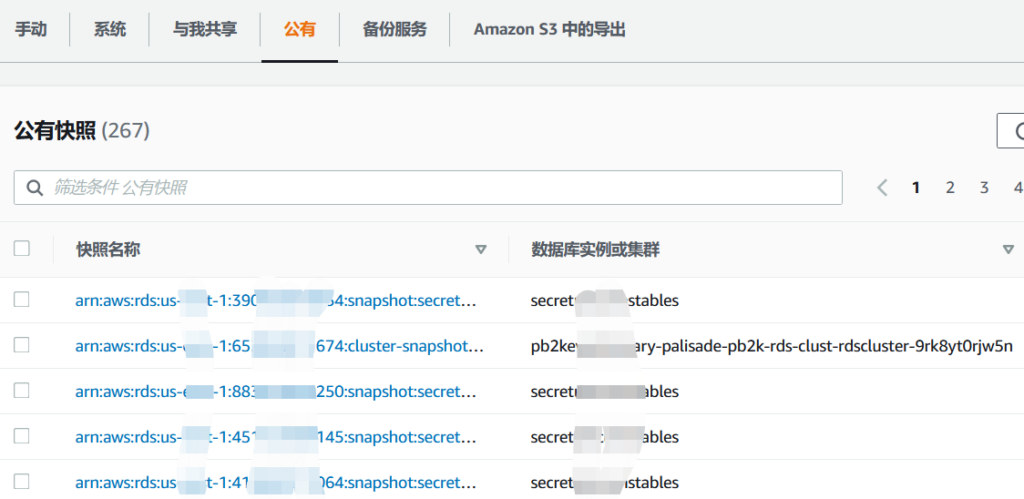Go to page 2 of snapshots
The image size is (1024, 499).
(950, 188)
